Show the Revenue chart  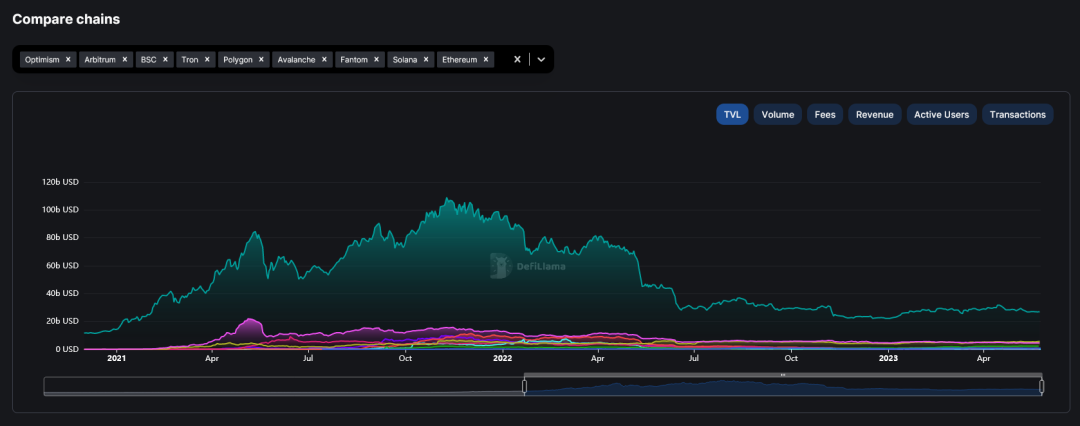875,114
